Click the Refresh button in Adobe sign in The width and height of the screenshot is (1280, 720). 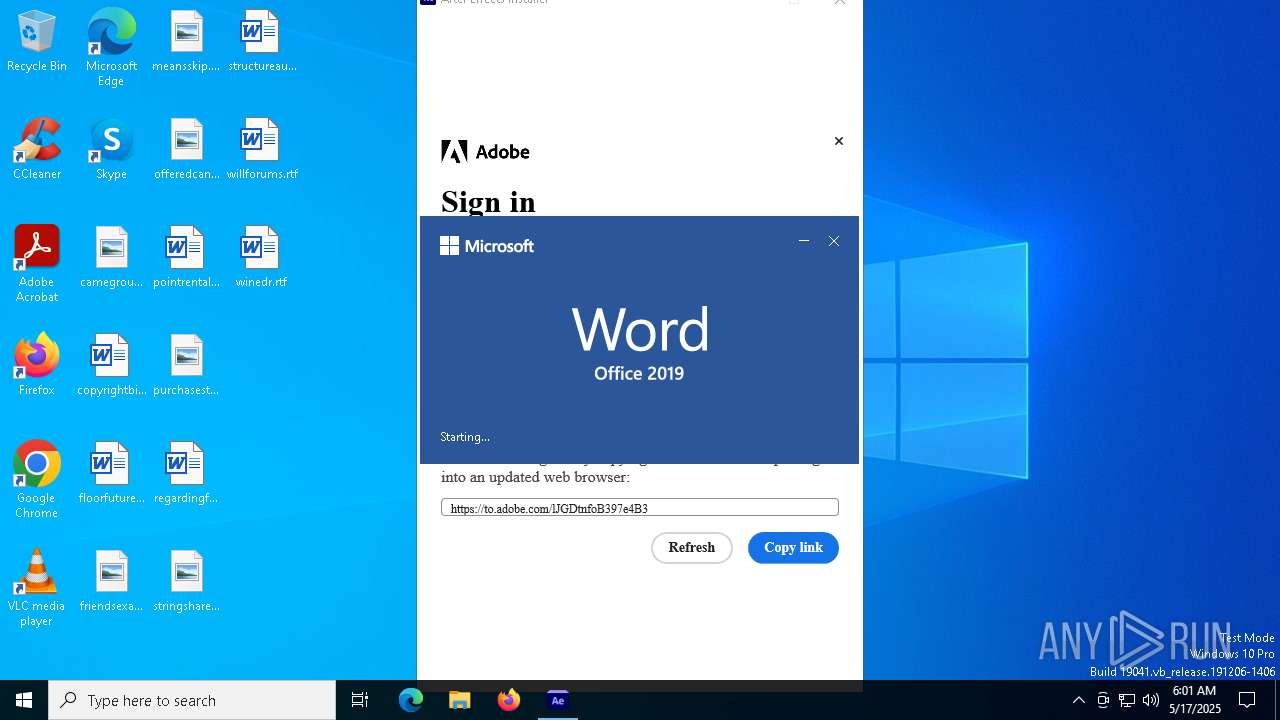(x=692, y=548)
